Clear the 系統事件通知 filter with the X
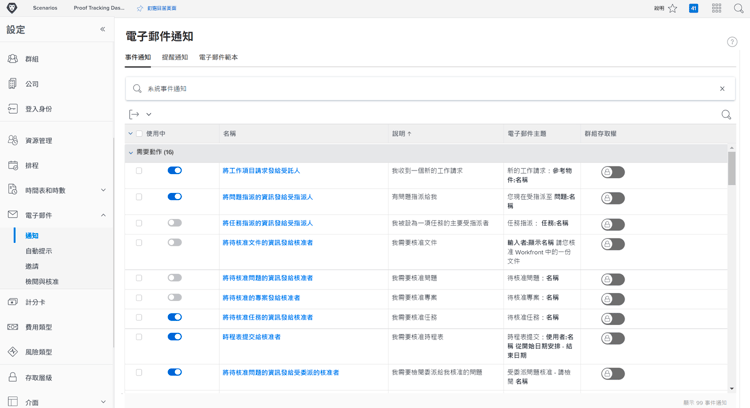 [722, 88]
